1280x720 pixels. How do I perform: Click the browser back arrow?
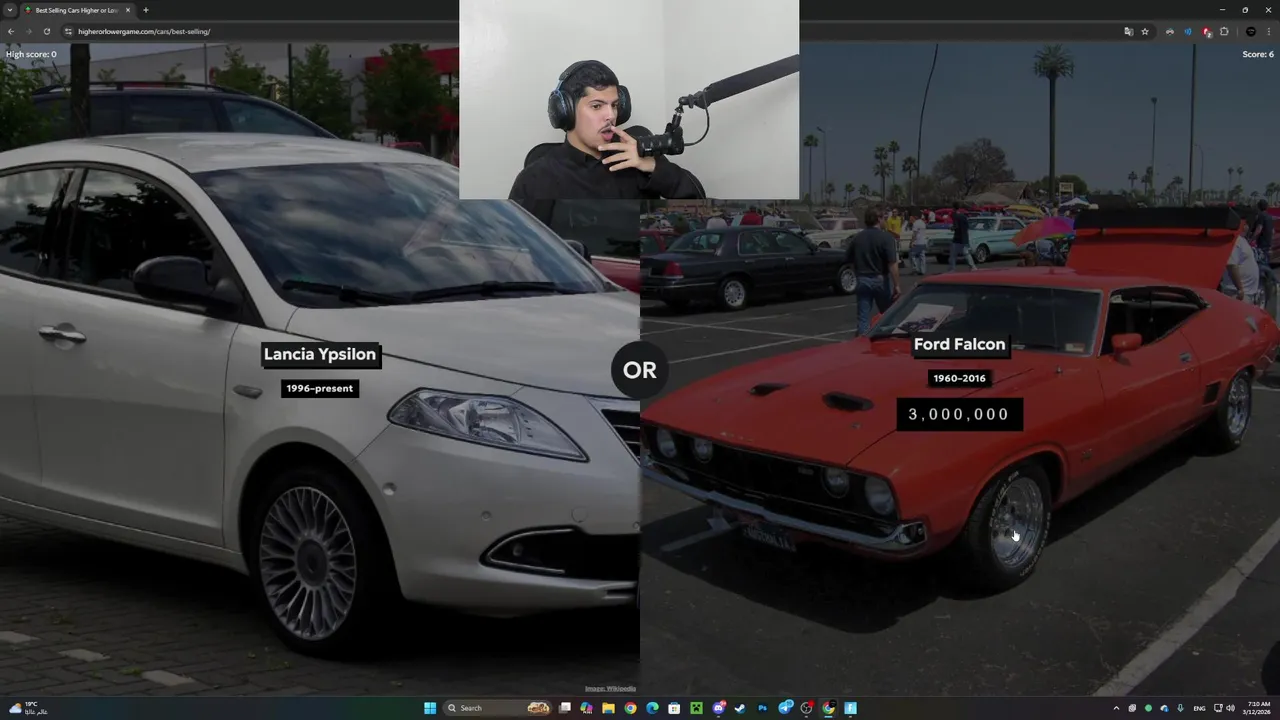pyautogui.click(x=11, y=31)
